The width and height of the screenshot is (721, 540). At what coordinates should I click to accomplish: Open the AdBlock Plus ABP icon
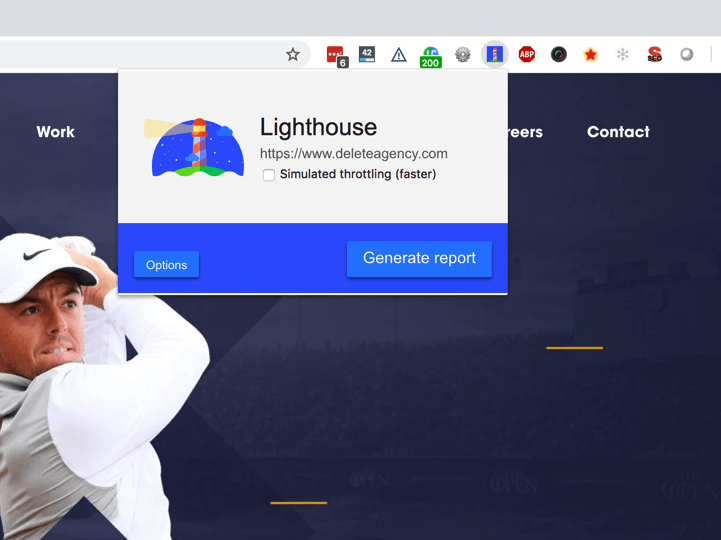pos(526,54)
